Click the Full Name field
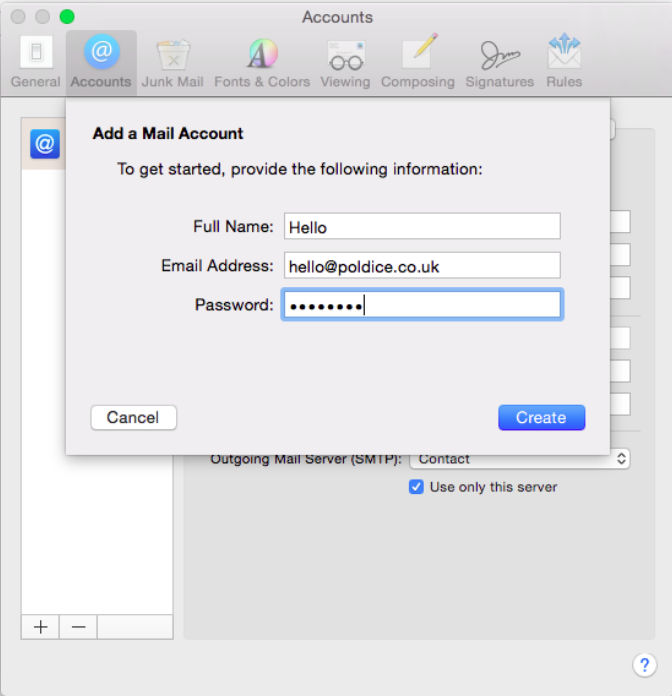The image size is (672, 696). 422,227
